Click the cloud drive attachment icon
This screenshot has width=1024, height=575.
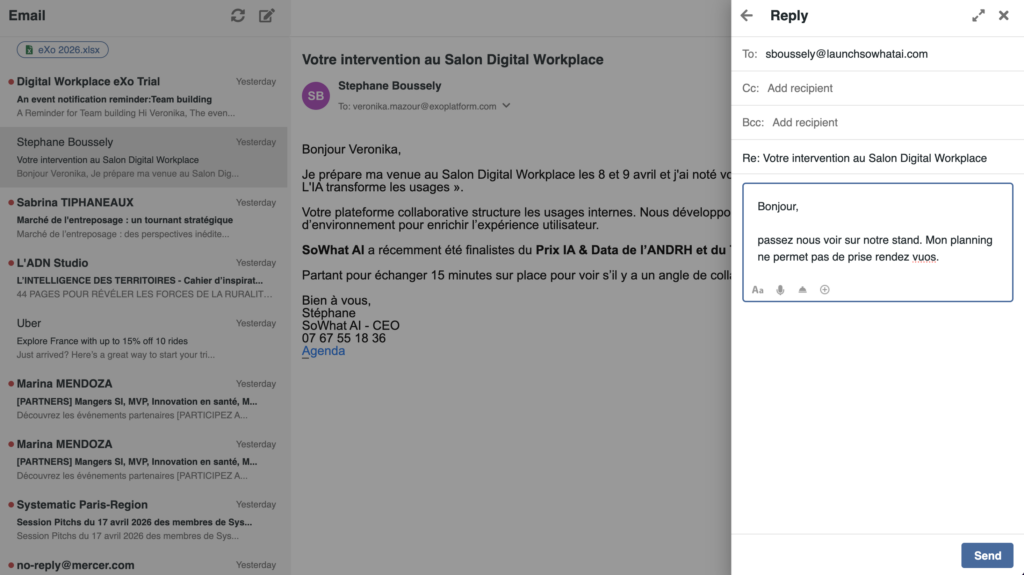coord(802,290)
